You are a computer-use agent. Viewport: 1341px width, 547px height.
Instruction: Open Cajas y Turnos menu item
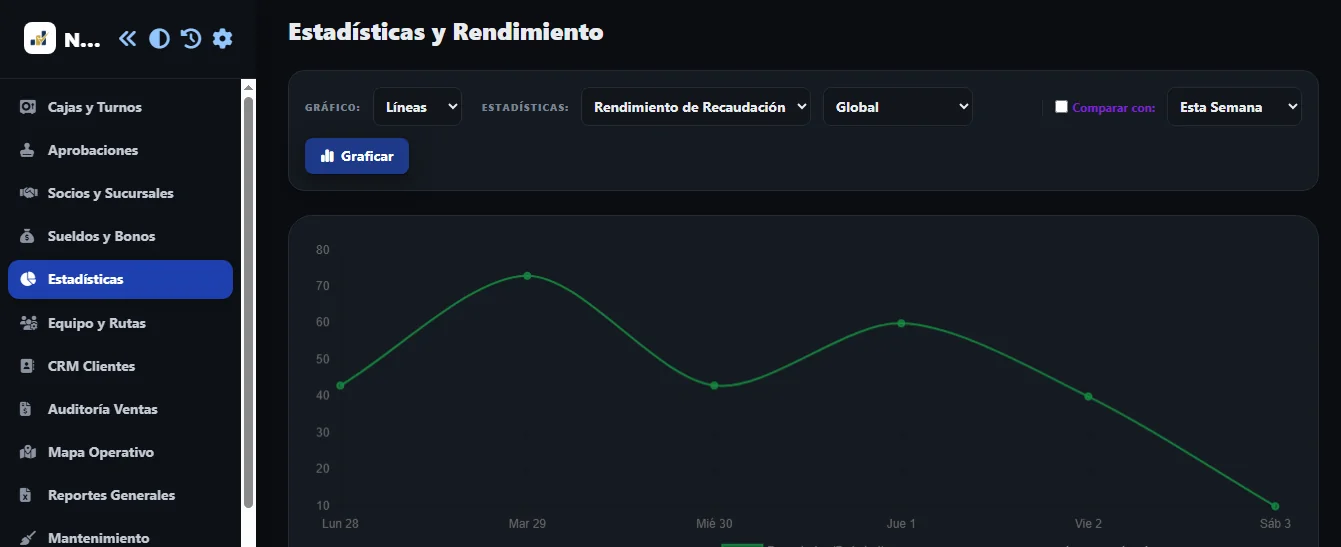click(x=120, y=107)
